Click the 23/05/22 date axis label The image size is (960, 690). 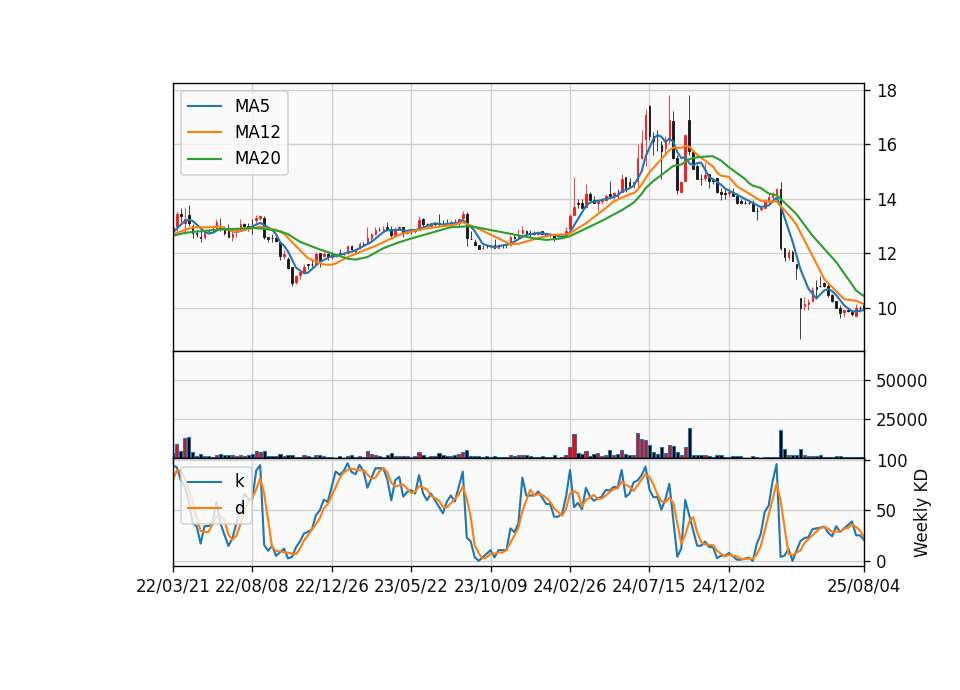point(411,586)
